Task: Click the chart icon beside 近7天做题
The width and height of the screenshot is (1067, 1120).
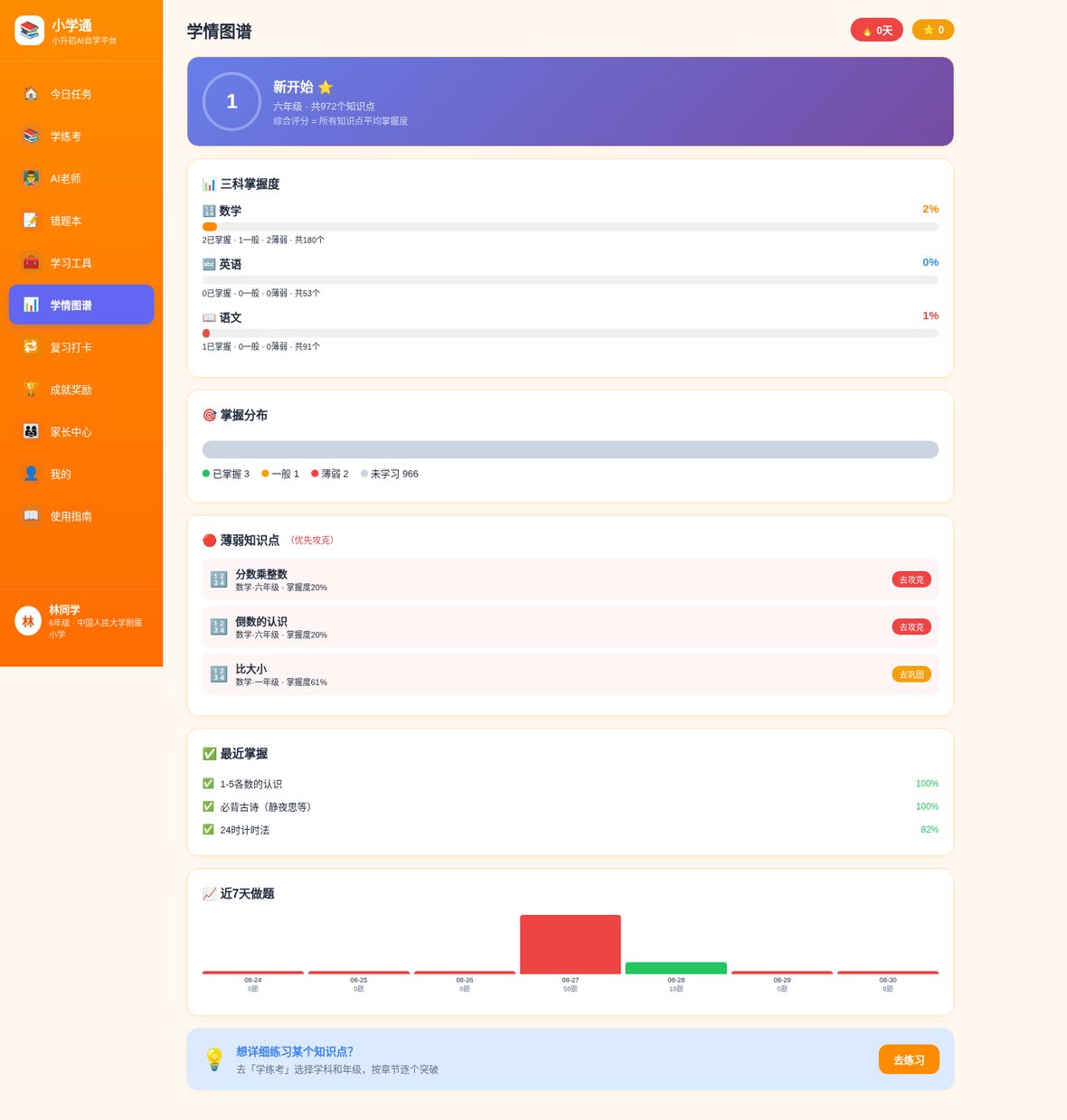Action: click(209, 893)
